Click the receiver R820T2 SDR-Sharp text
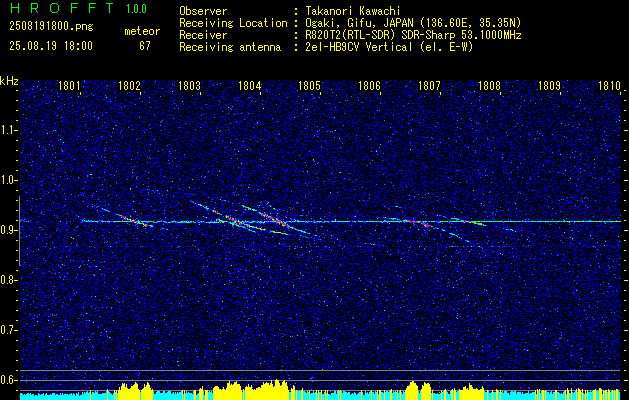 (414, 35)
